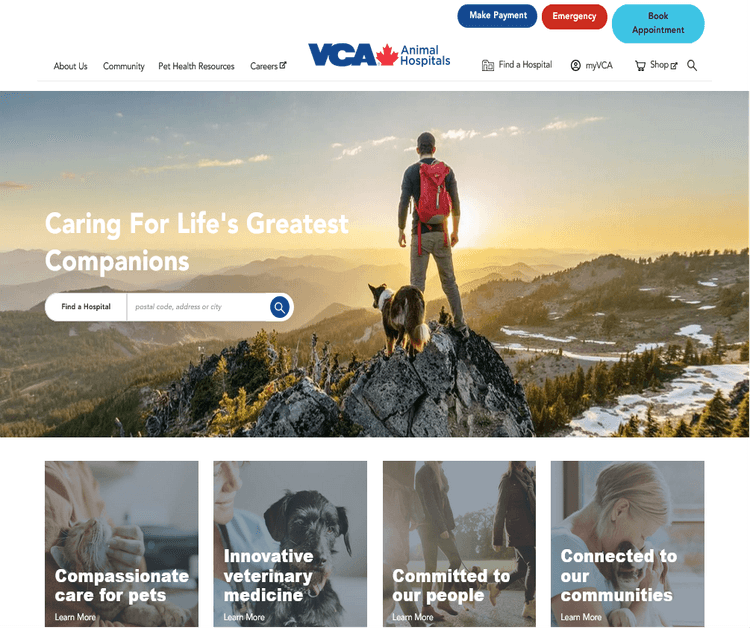Open Innovative veterinary medicine card
Viewport: 750px width, 628px height.
[290, 544]
